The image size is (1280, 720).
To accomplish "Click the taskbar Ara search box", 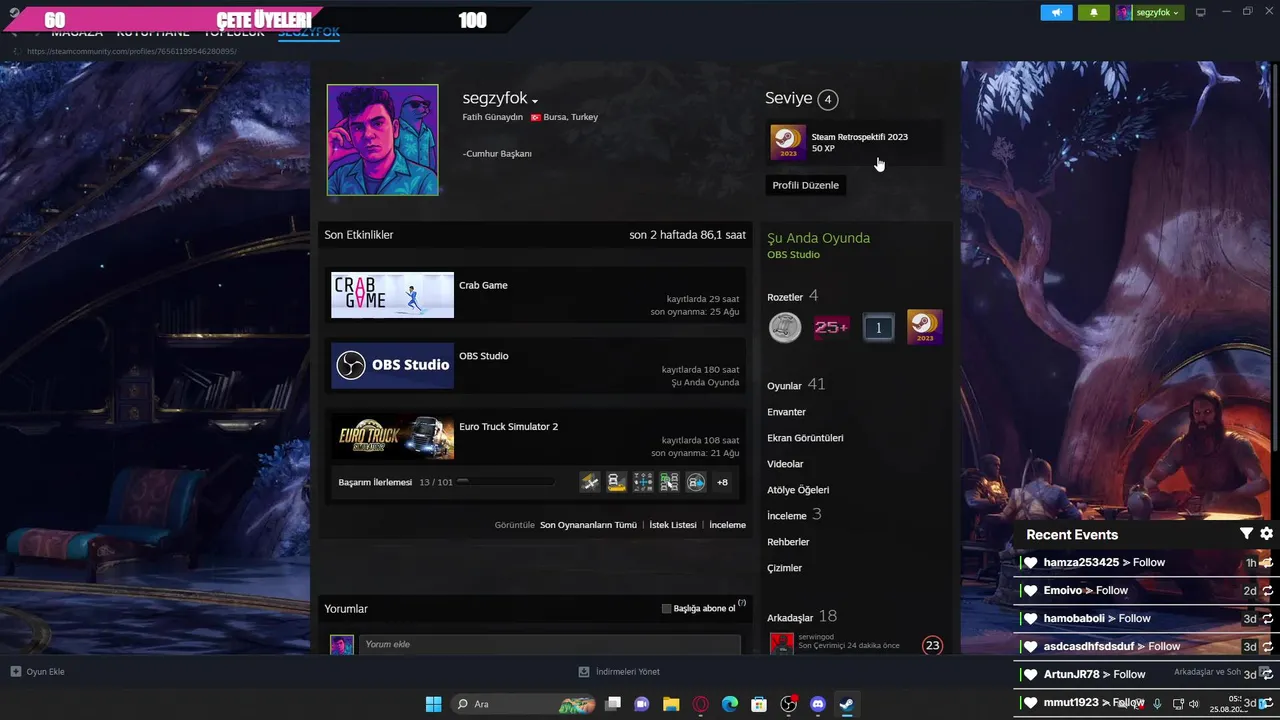I will click(x=525, y=704).
